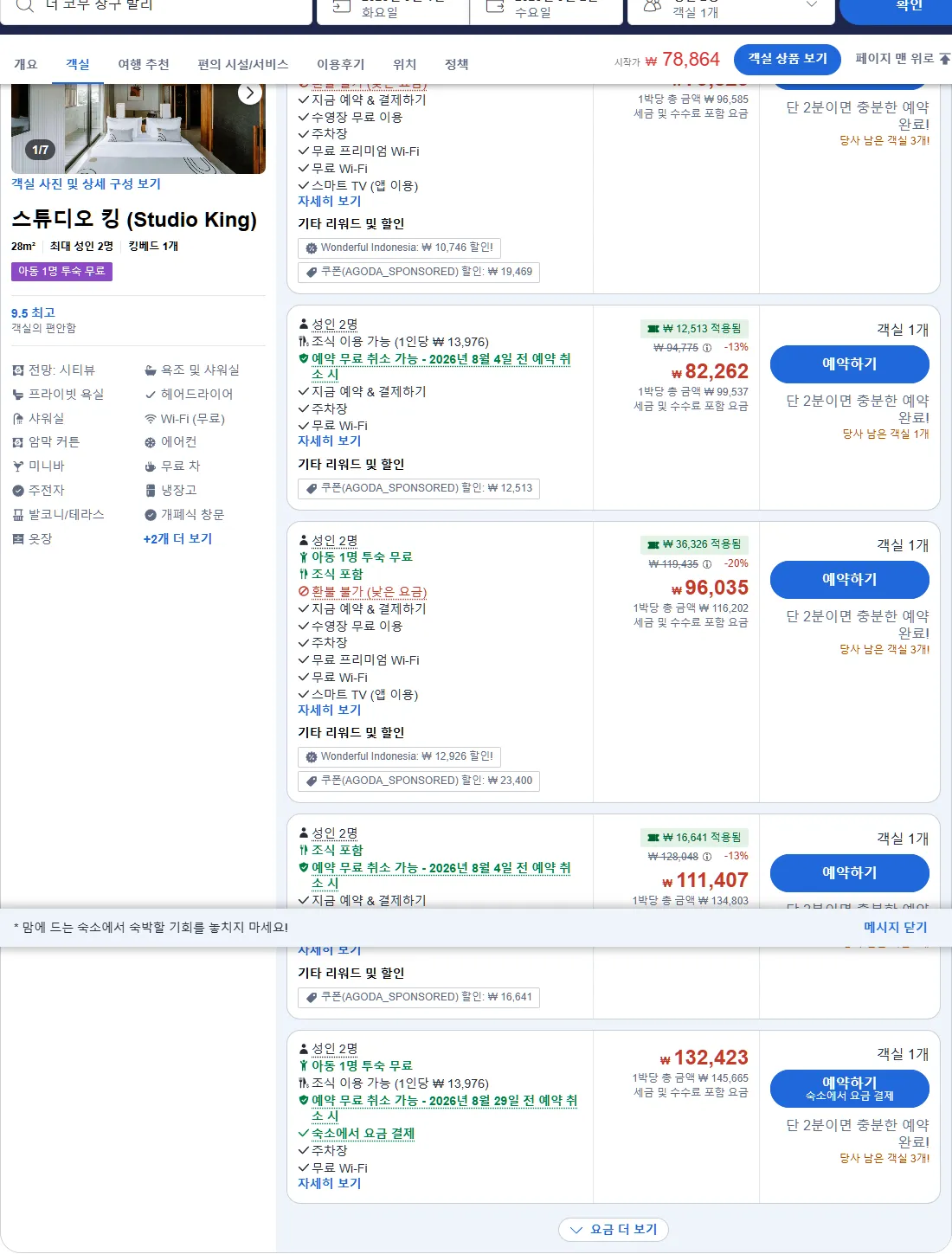This screenshot has height=1254, width=952.
Task: Click the ₩36,326 적용됨 coupon applied badge
Action: pos(694,544)
